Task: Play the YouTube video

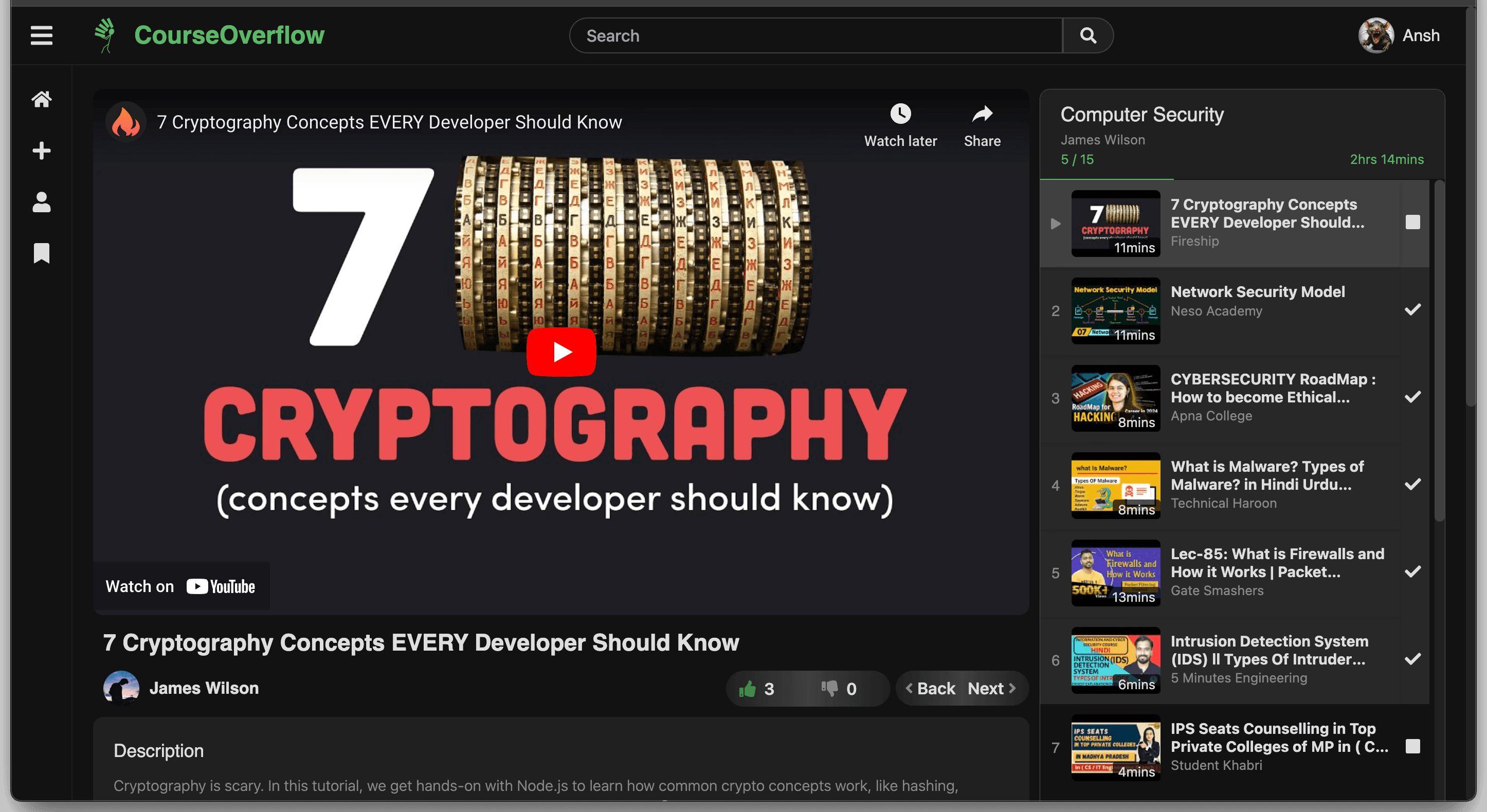Action: [561, 352]
